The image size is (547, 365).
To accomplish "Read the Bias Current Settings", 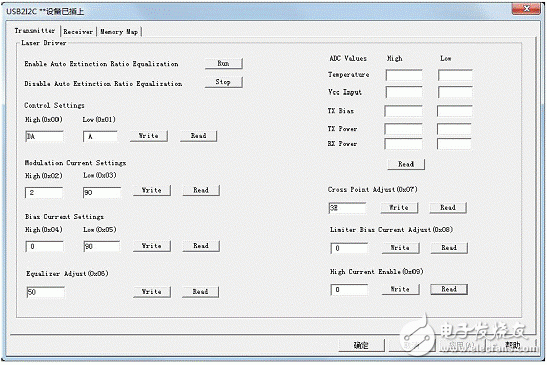I will [201, 246].
